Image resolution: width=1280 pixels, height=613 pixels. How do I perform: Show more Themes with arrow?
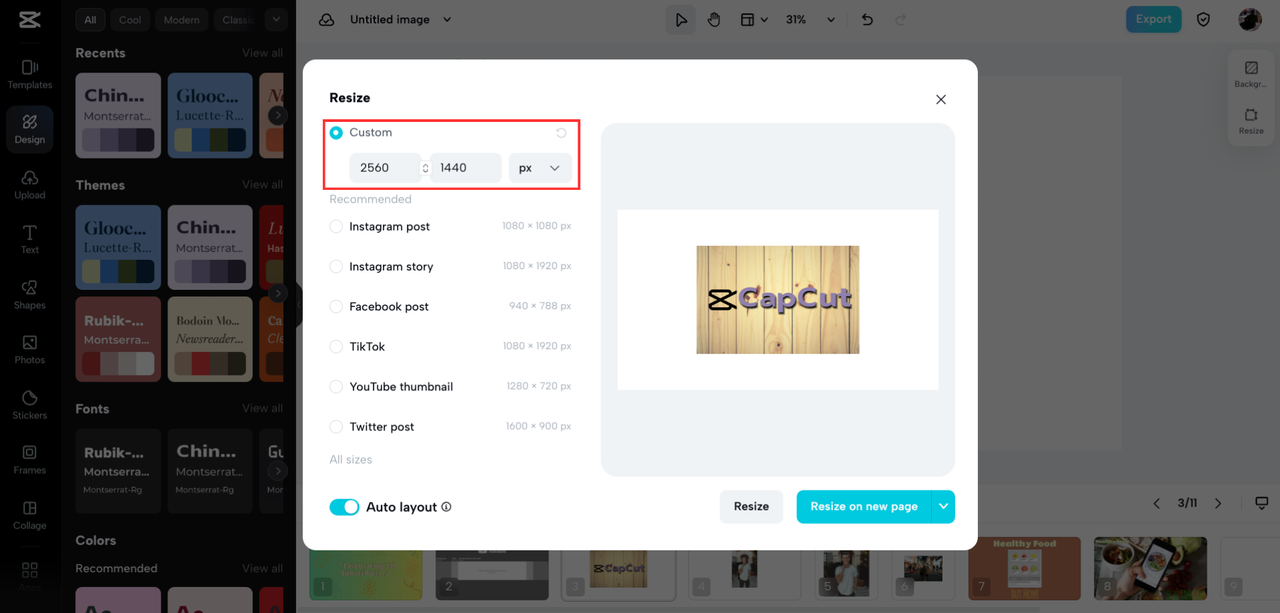(x=278, y=293)
